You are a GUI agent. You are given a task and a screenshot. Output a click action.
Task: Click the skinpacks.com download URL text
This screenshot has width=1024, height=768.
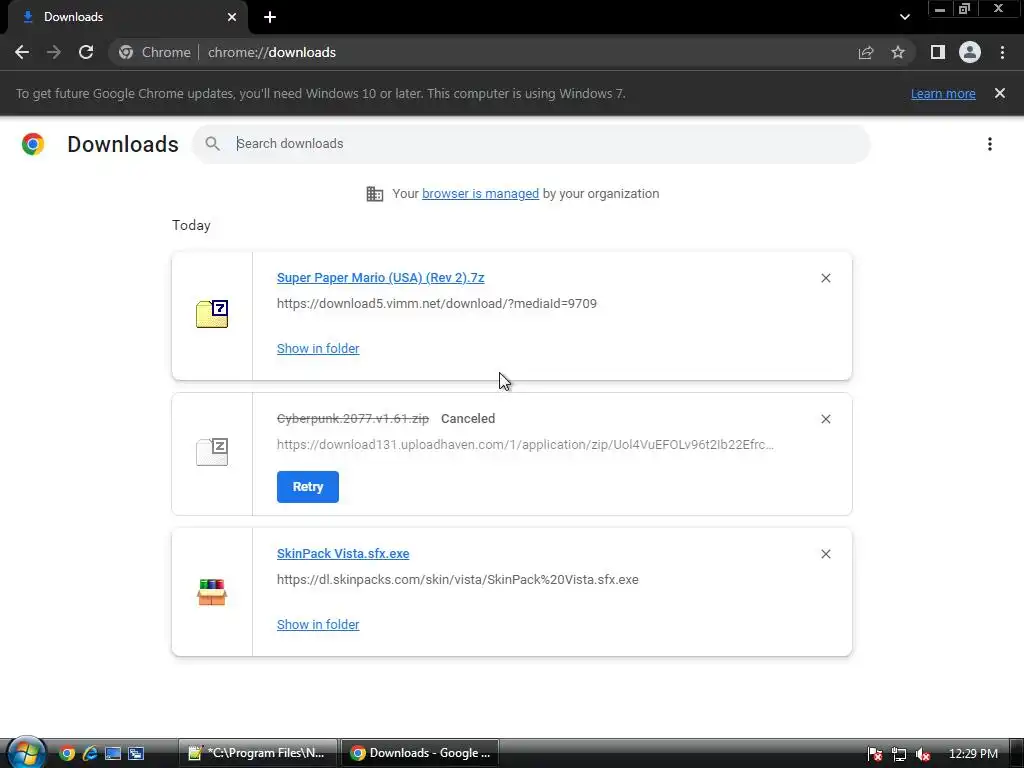pyautogui.click(x=458, y=580)
